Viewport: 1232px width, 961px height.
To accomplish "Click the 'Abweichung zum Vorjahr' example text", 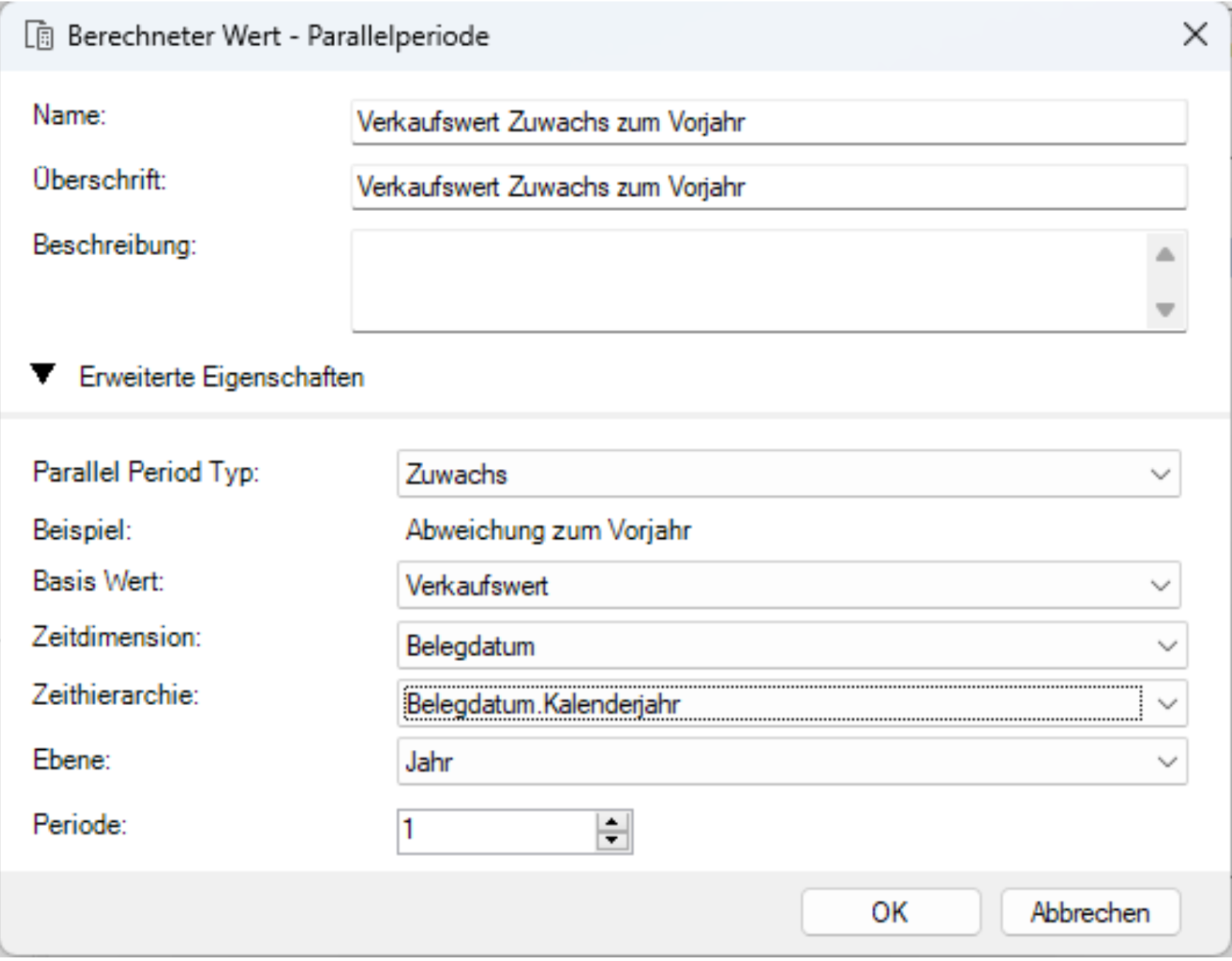I will (x=549, y=530).
